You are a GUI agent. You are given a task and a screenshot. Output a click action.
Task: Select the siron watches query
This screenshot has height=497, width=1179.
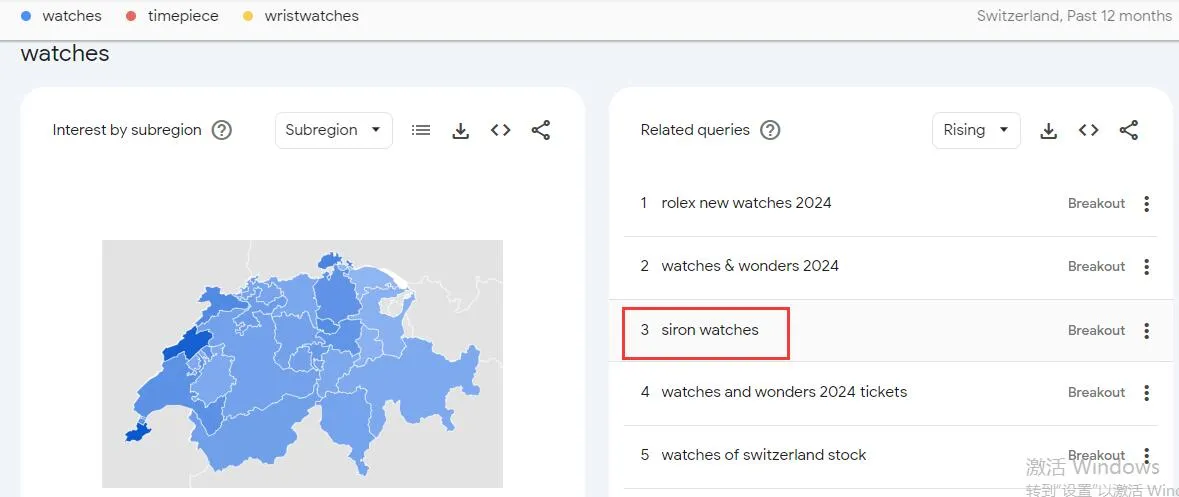pyautogui.click(x=710, y=330)
